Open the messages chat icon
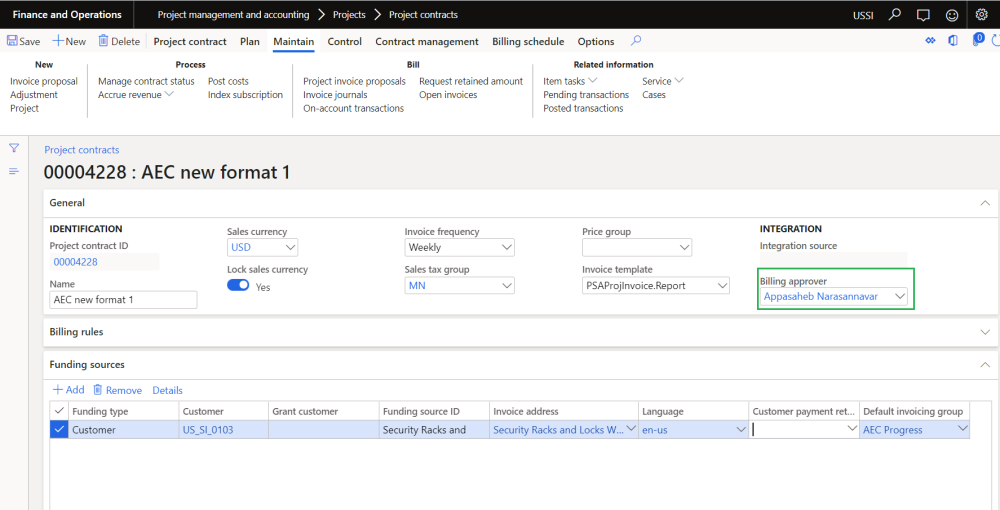1000x510 pixels. 923,15
